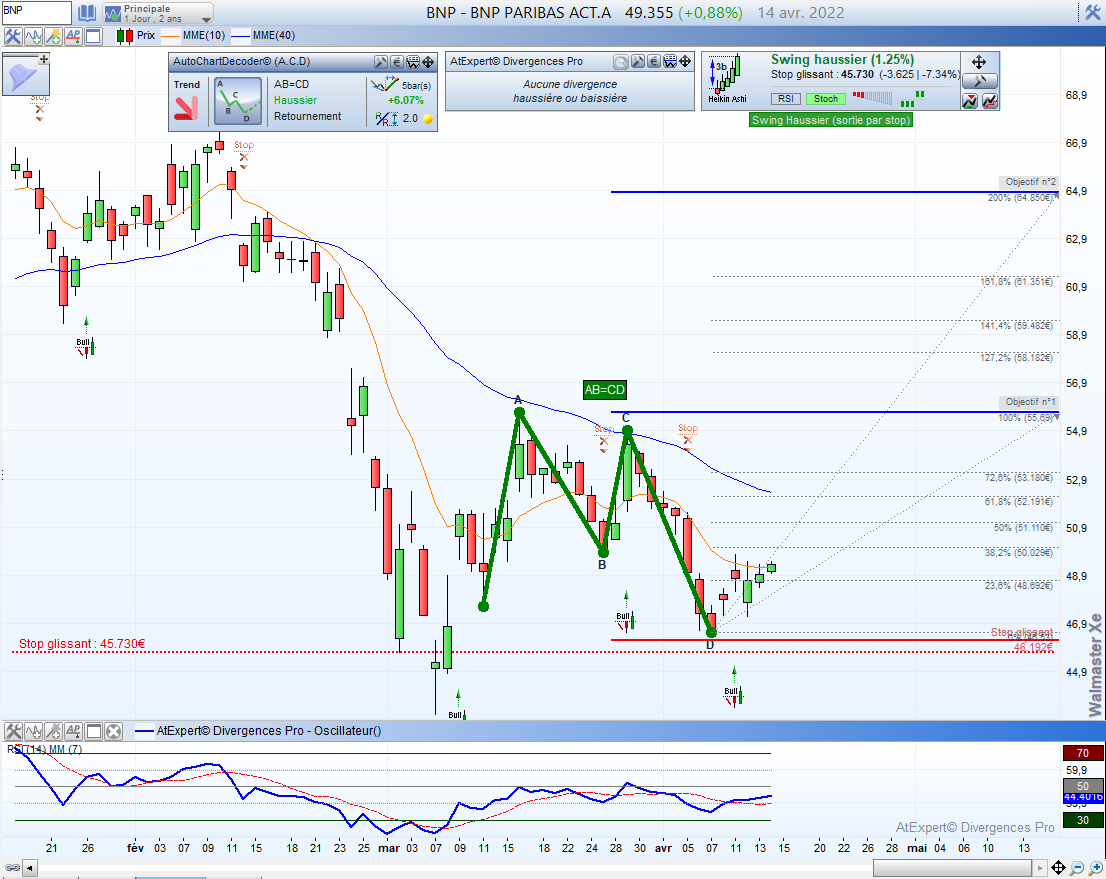Click the Prix legend label
Viewport: 1106px width, 879px height.
(146, 36)
